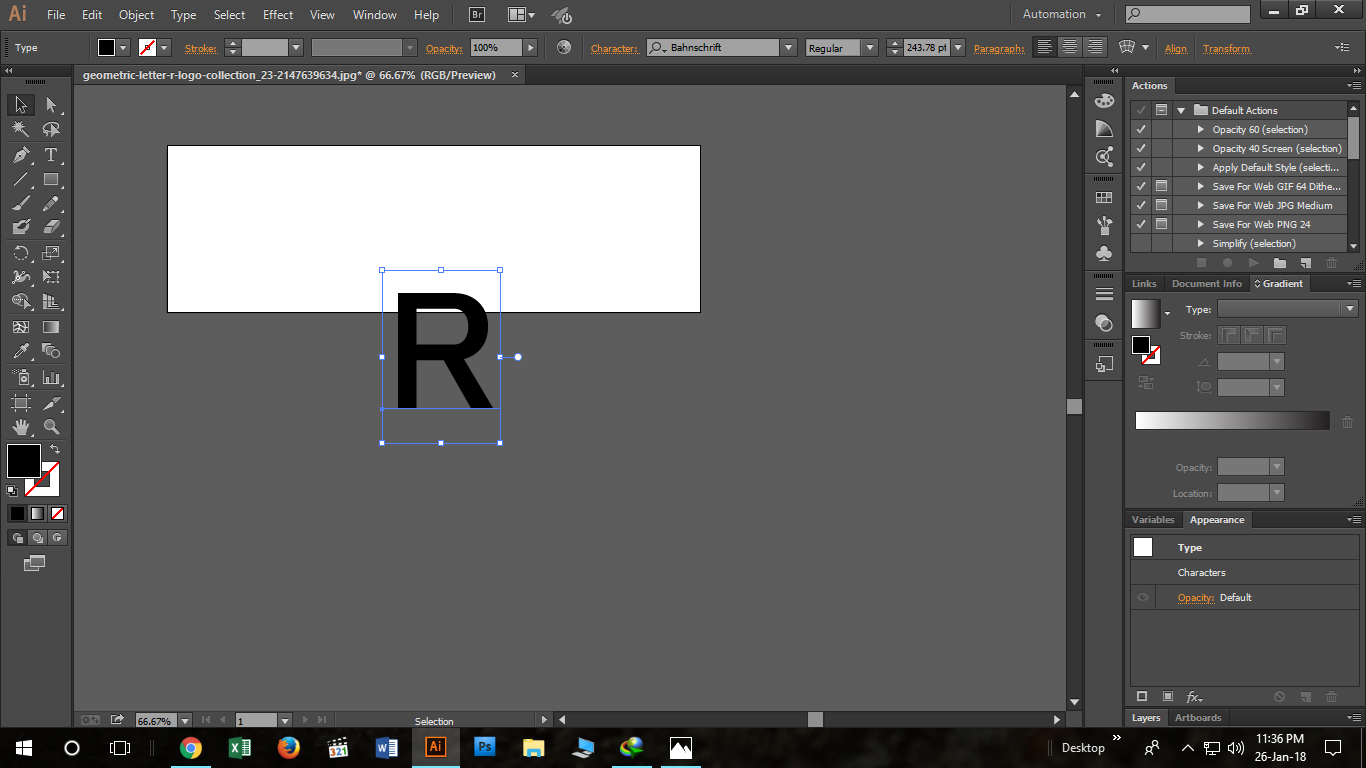Toggle dialog box for Save For Web GIF 64

[x=1161, y=186]
